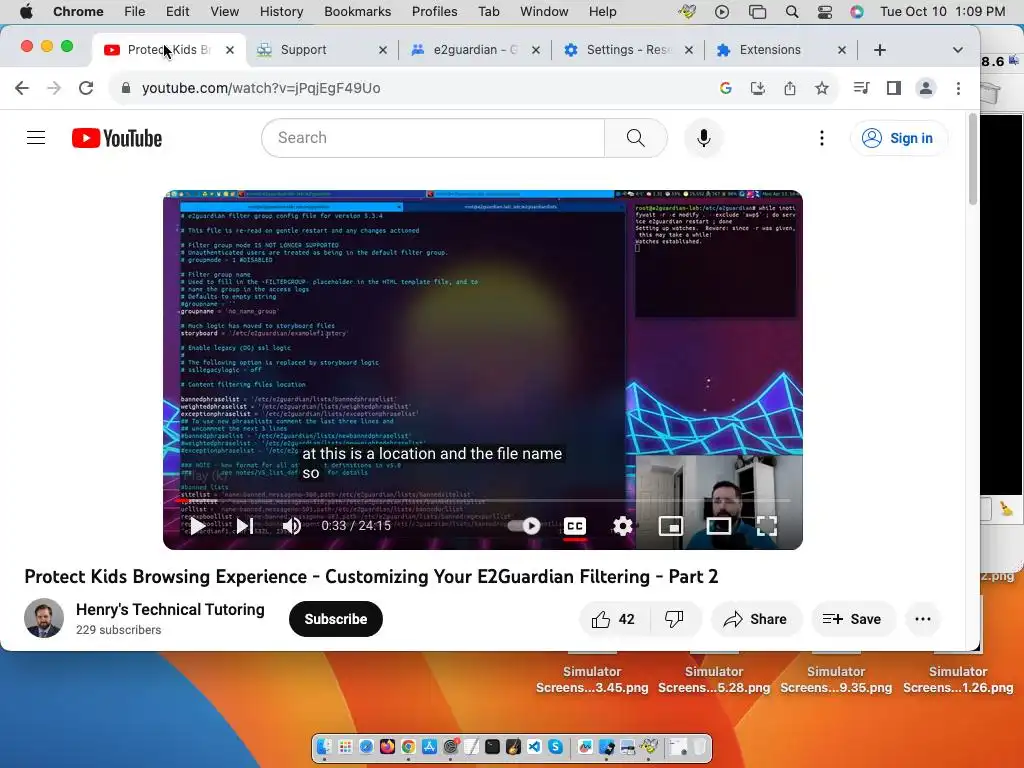Go to YouTube home via logo

(x=117, y=138)
